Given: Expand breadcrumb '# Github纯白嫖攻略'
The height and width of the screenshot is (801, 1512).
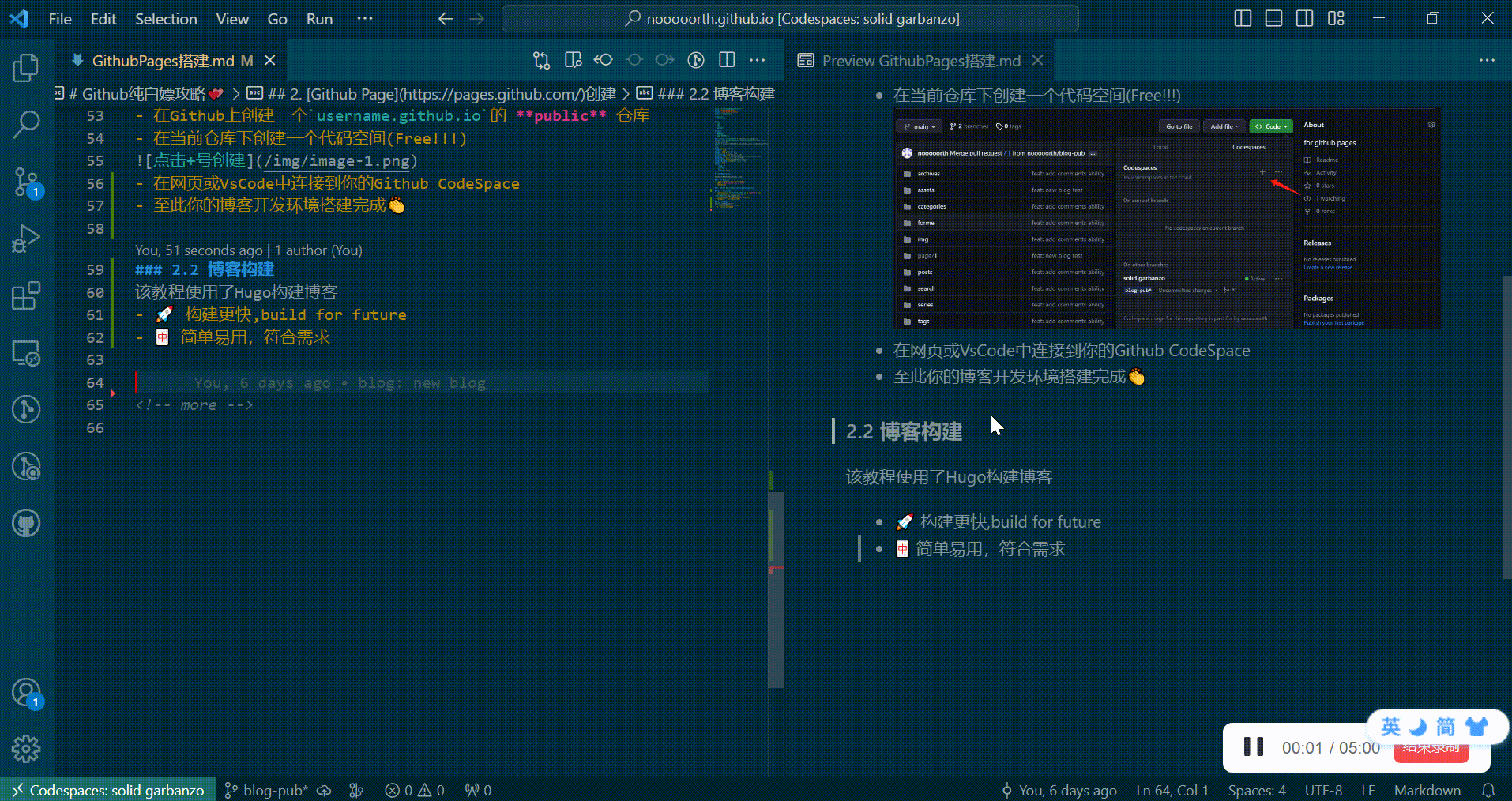Looking at the screenshot, I should (x=141, y=94).
